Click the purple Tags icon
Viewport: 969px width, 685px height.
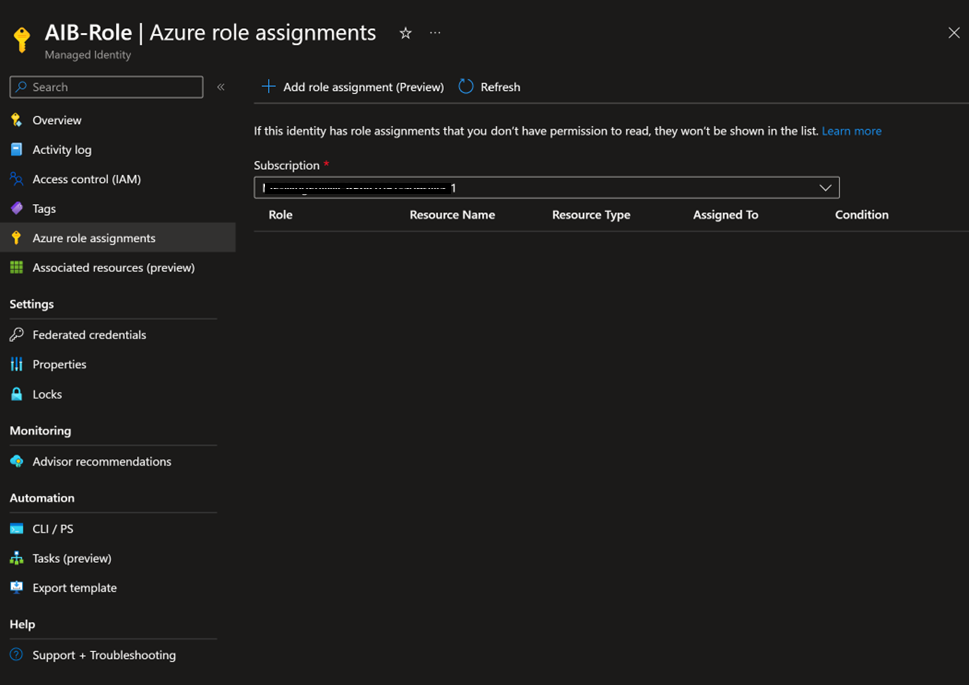[x=17, y=208]
